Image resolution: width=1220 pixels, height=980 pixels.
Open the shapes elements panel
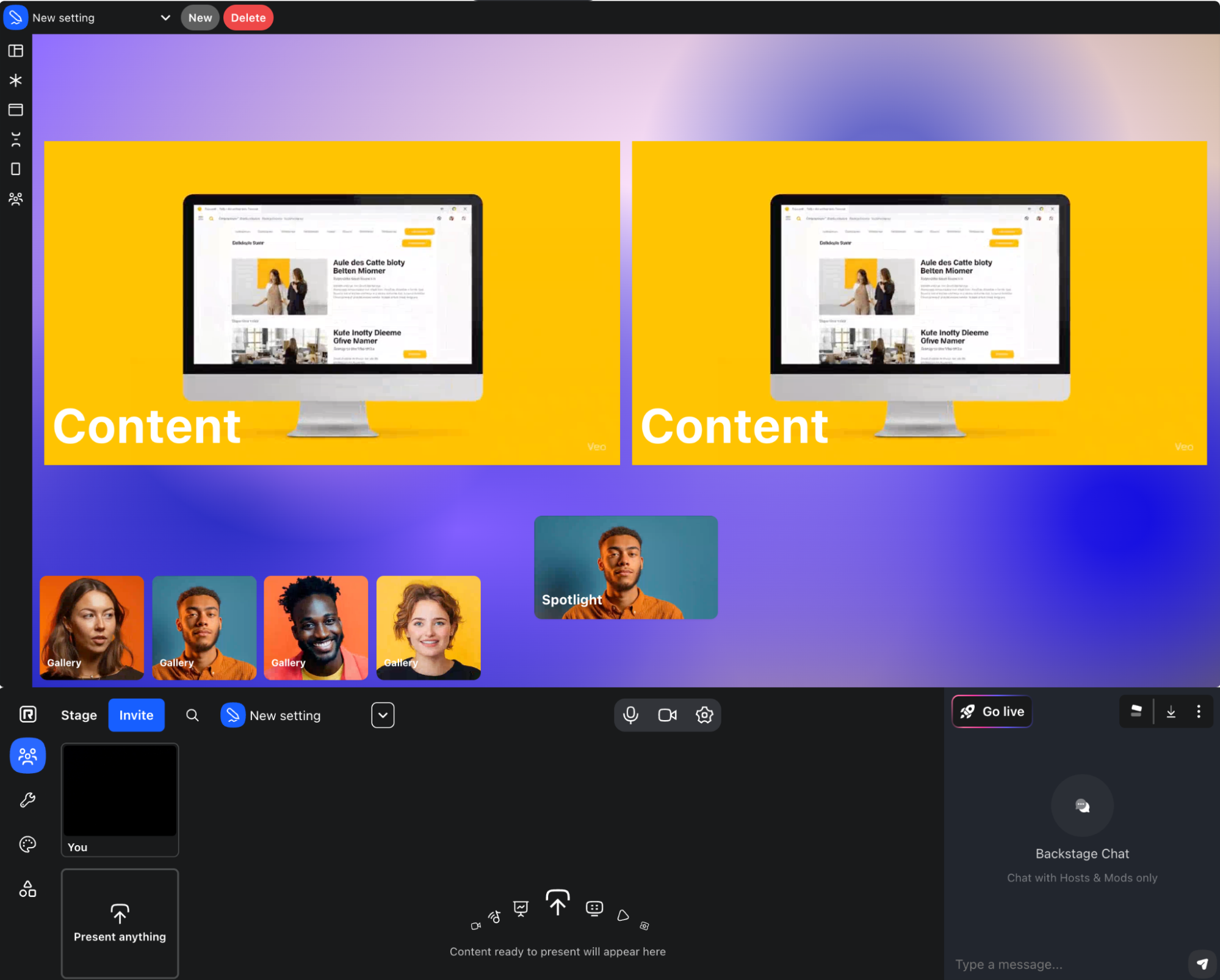27,889
